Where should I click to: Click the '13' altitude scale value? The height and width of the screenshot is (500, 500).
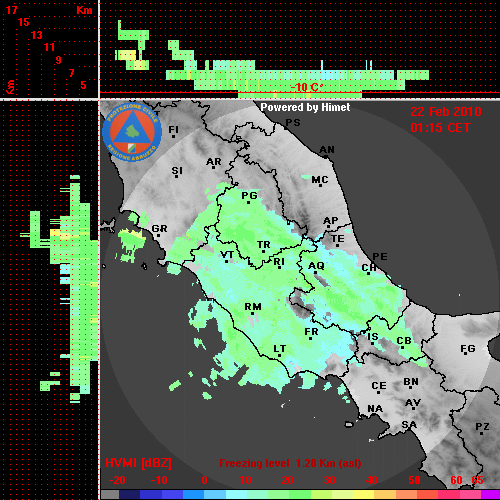tap(37, 35)
